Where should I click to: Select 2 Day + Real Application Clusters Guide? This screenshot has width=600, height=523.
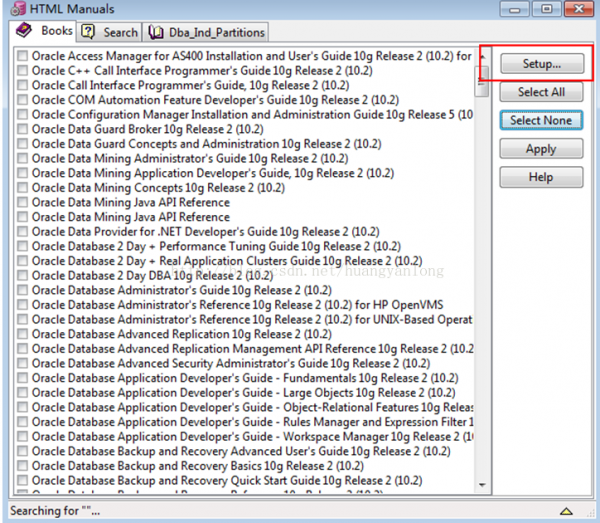[x=227, y=261]
